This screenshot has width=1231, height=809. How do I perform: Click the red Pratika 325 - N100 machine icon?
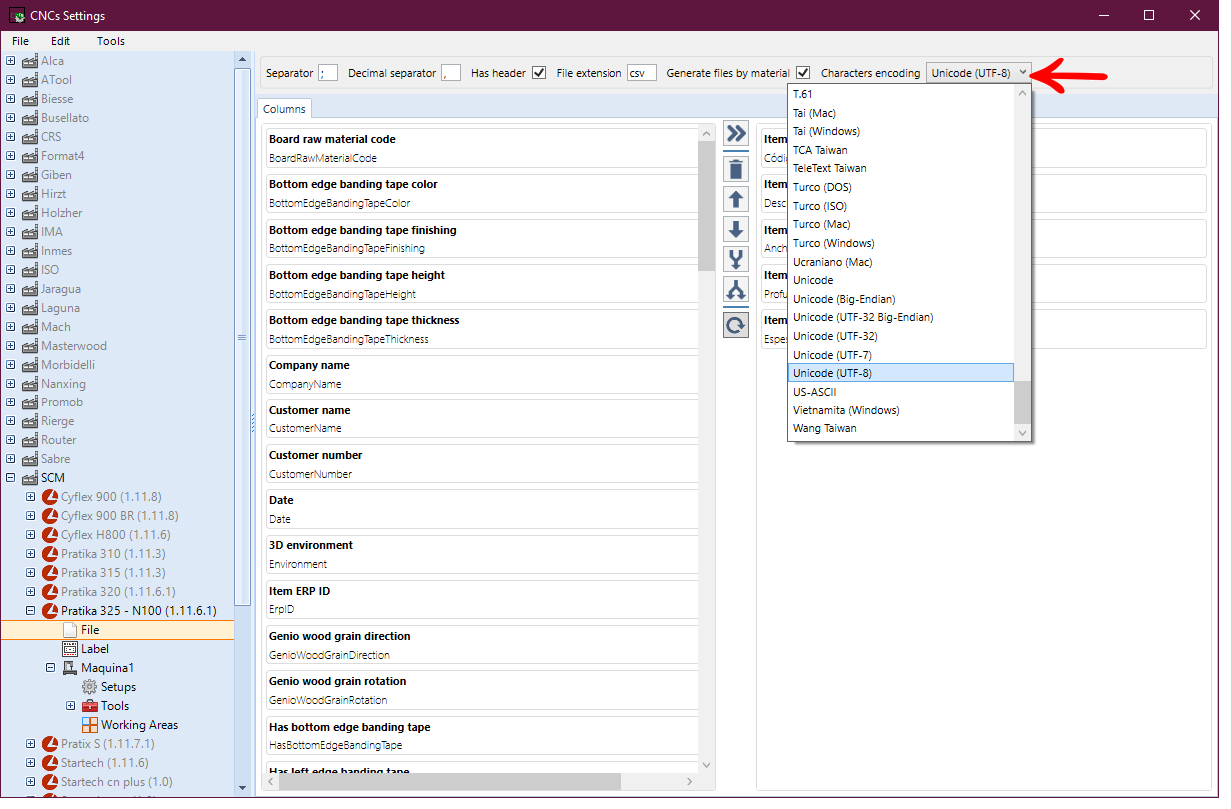(50, 611)
